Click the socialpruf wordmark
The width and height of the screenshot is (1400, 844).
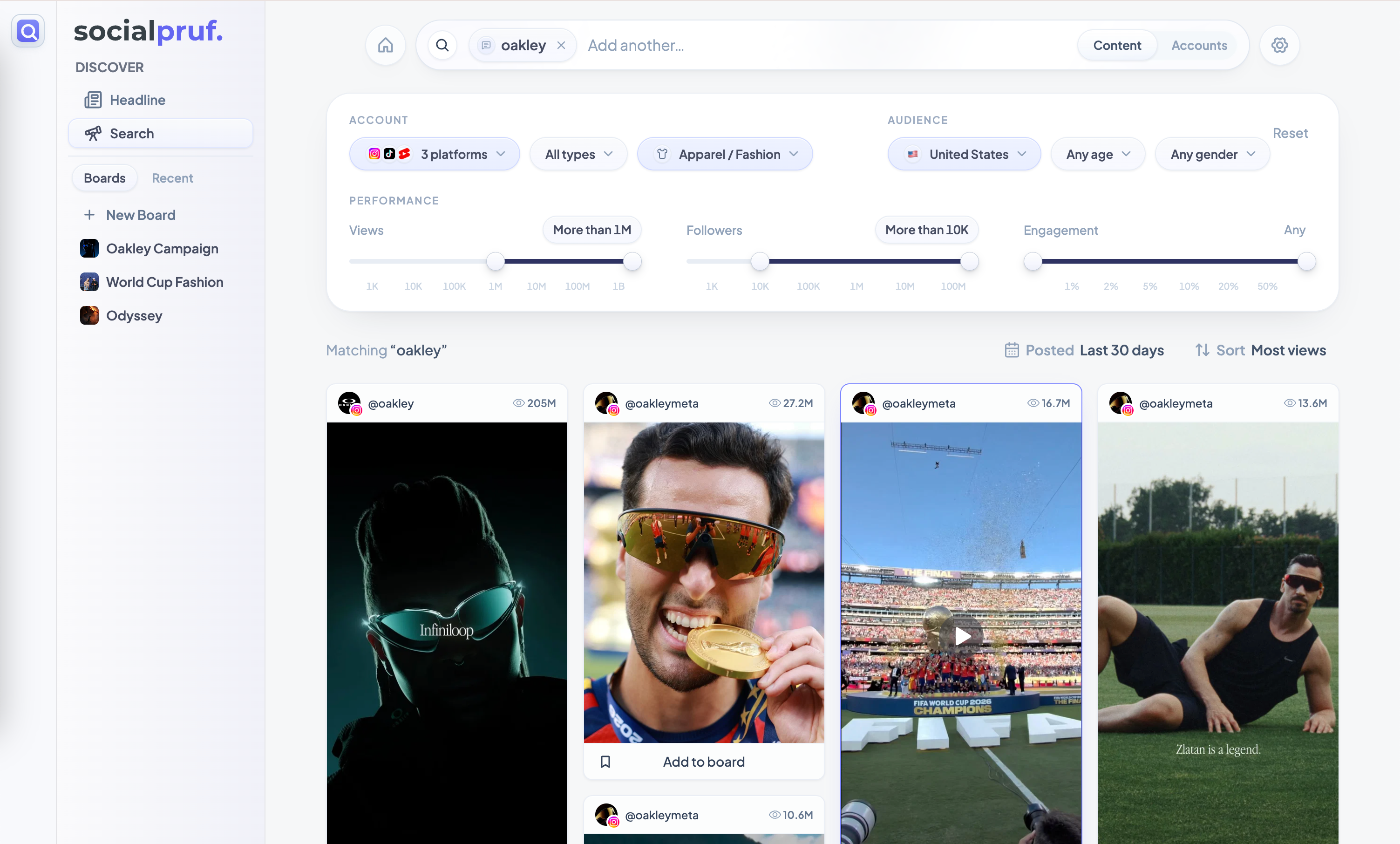point(148,31)
